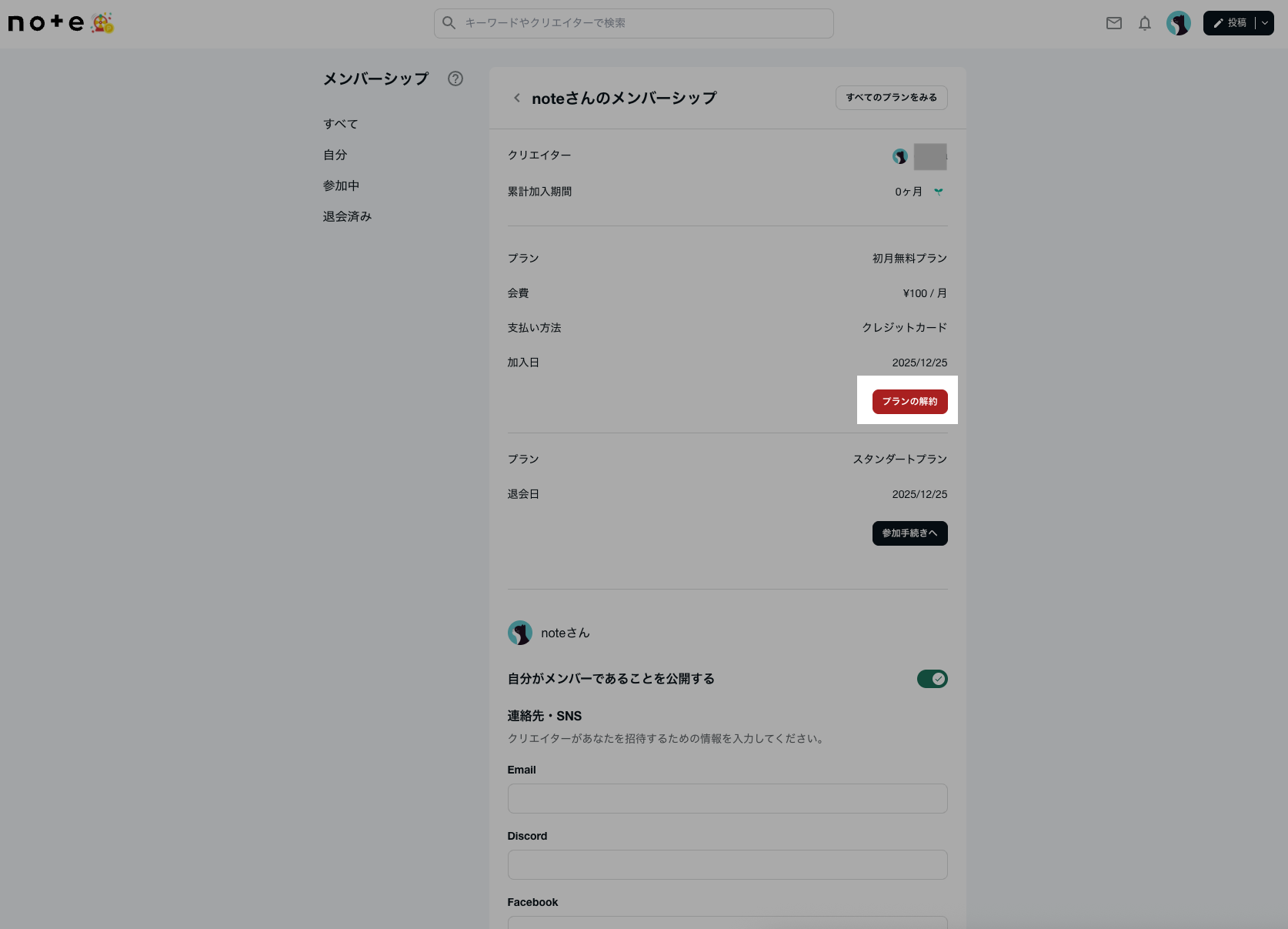
Task: Select 退会済み in the membership sidebar
Action: [x=348, y=216]
